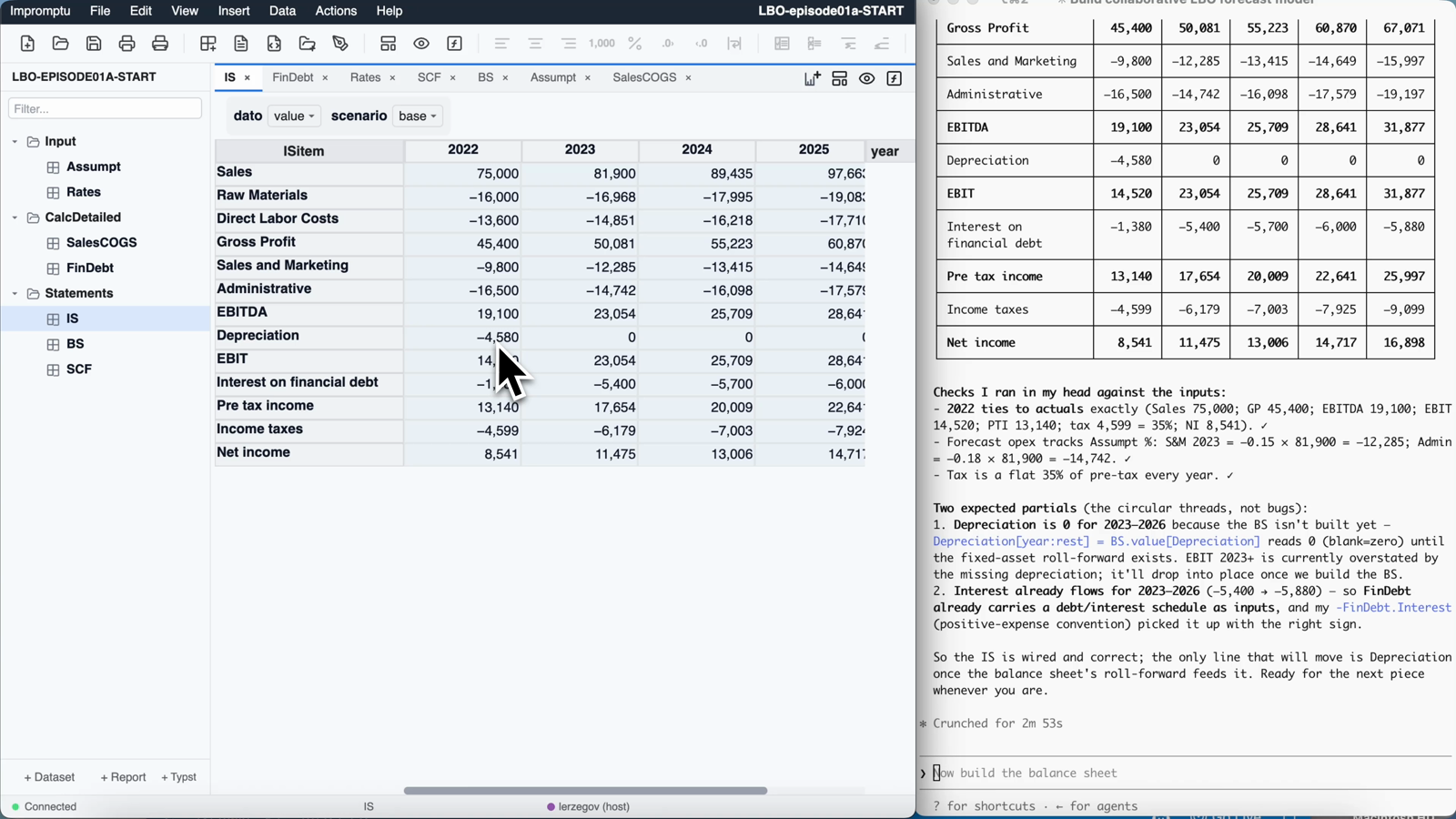Collapse the Input folder
The width and height of the screenshot is (1456, 819).
pos(15,142)
